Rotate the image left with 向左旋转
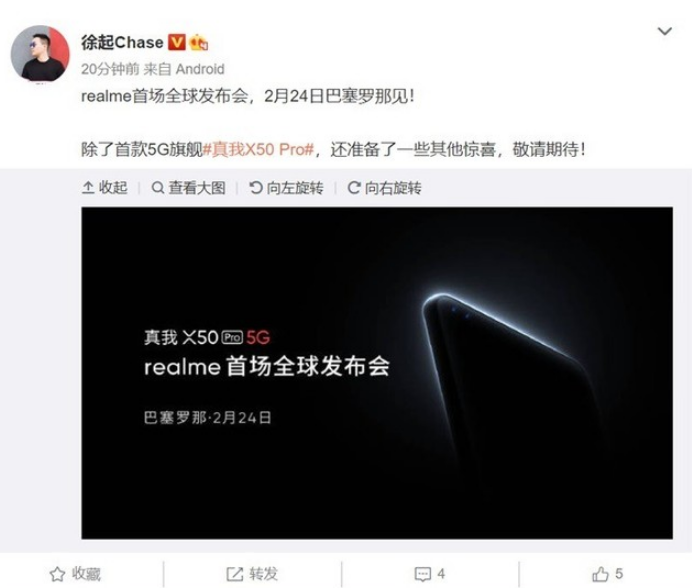The image size is (692, 588). 286,188
